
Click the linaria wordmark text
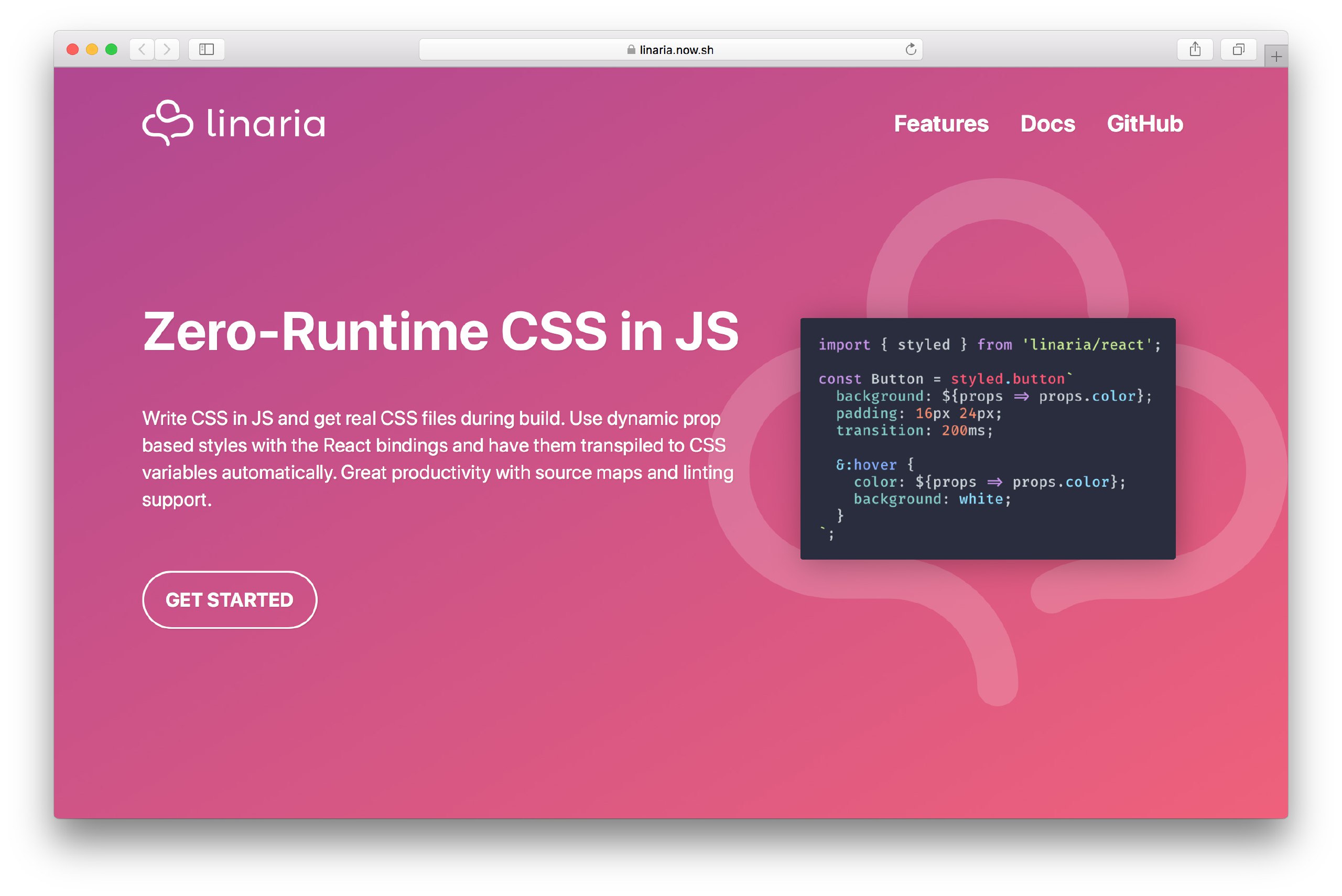click(266, 123)
